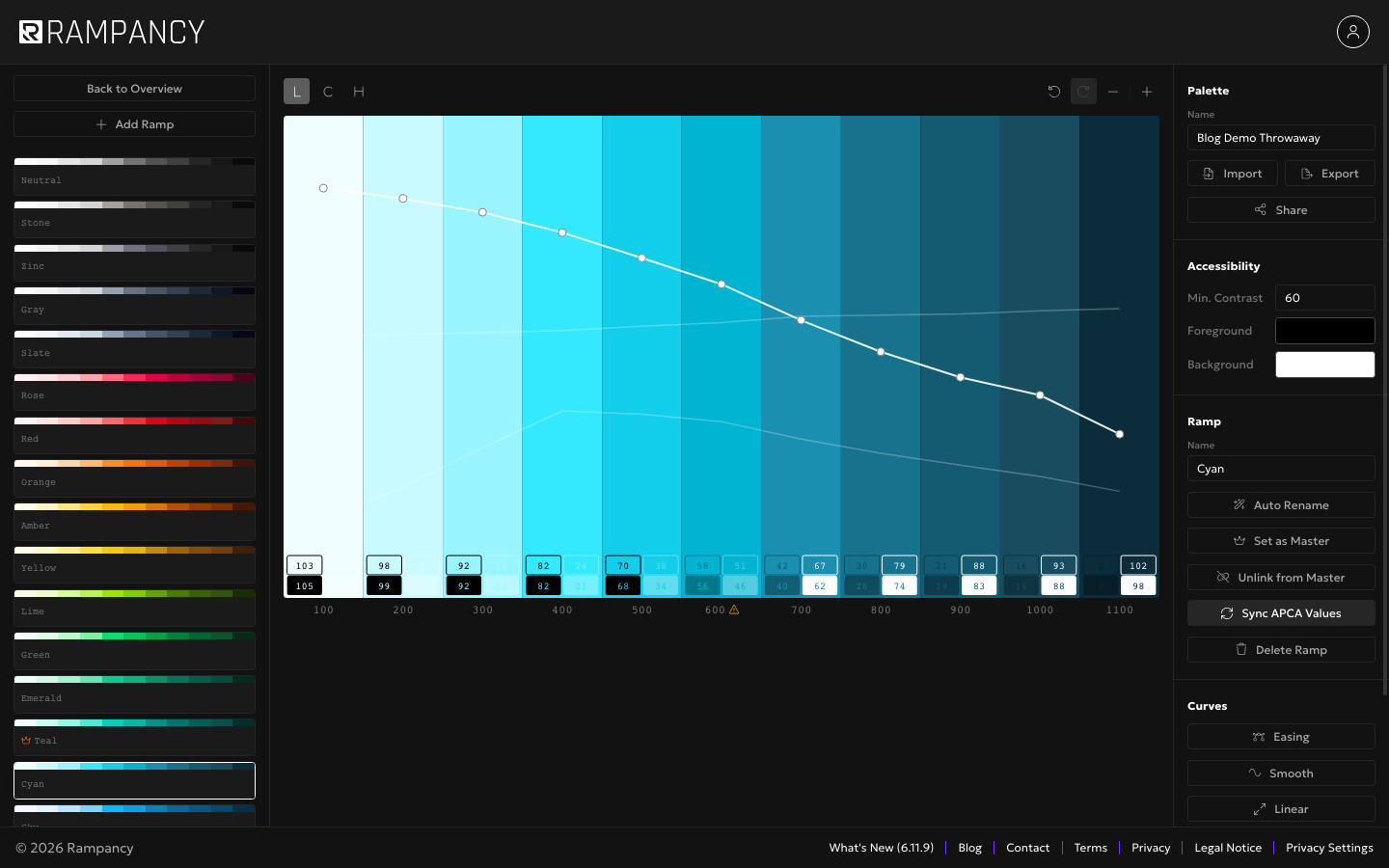Screen dimensions: 1389x868
Task: Click the Add Ramp button
Action: coord(134,124)
